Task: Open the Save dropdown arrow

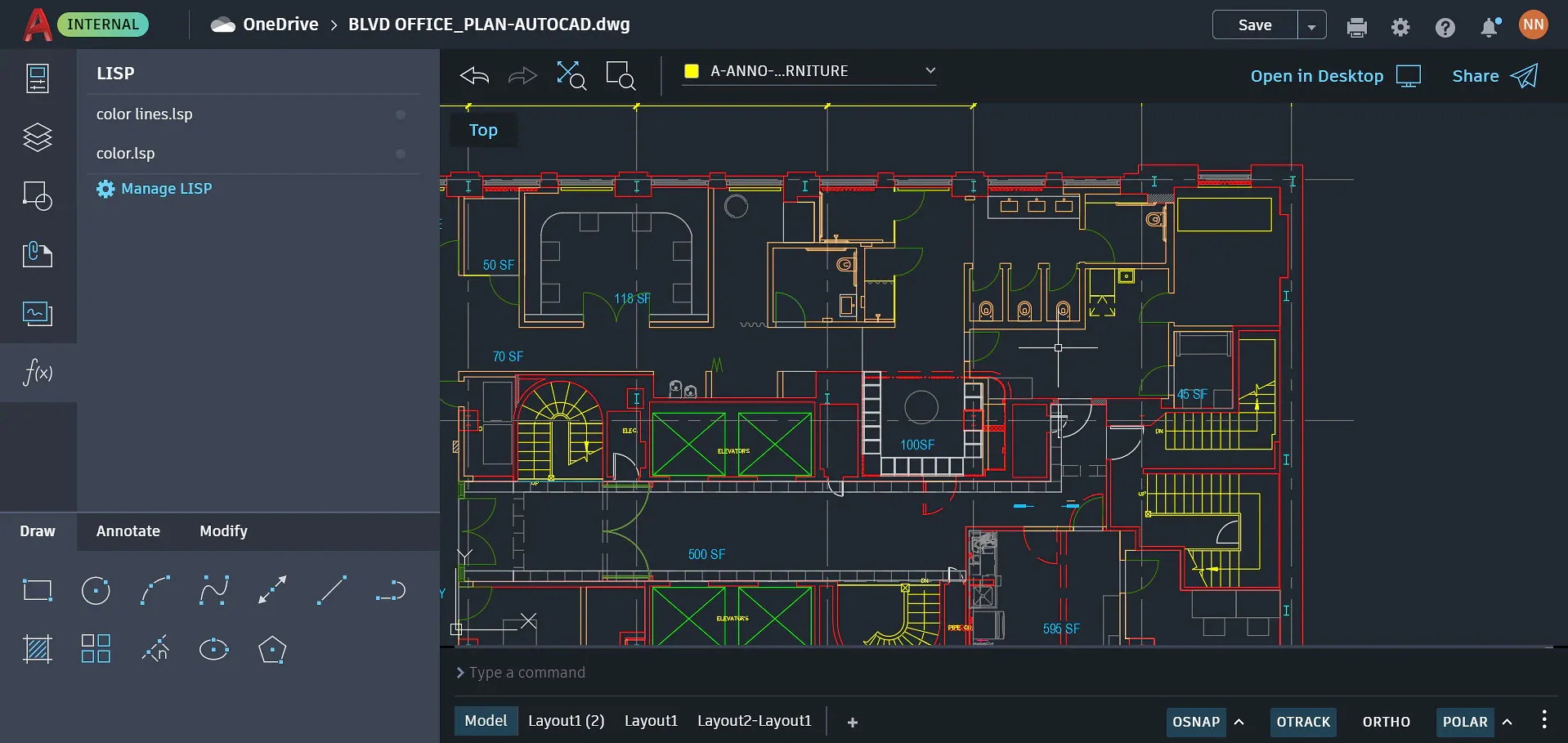Action: (1312, 25)
